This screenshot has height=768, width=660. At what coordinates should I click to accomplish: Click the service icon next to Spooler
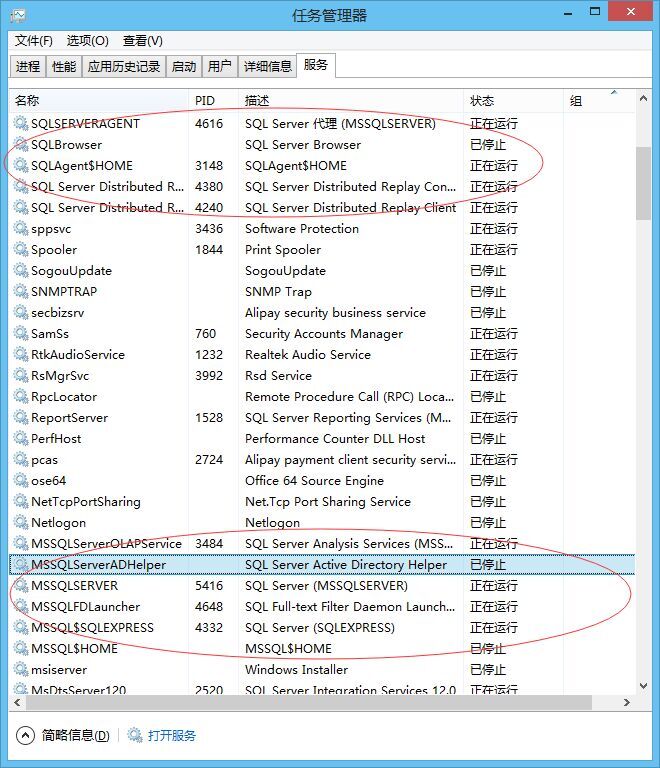(21, 250)
